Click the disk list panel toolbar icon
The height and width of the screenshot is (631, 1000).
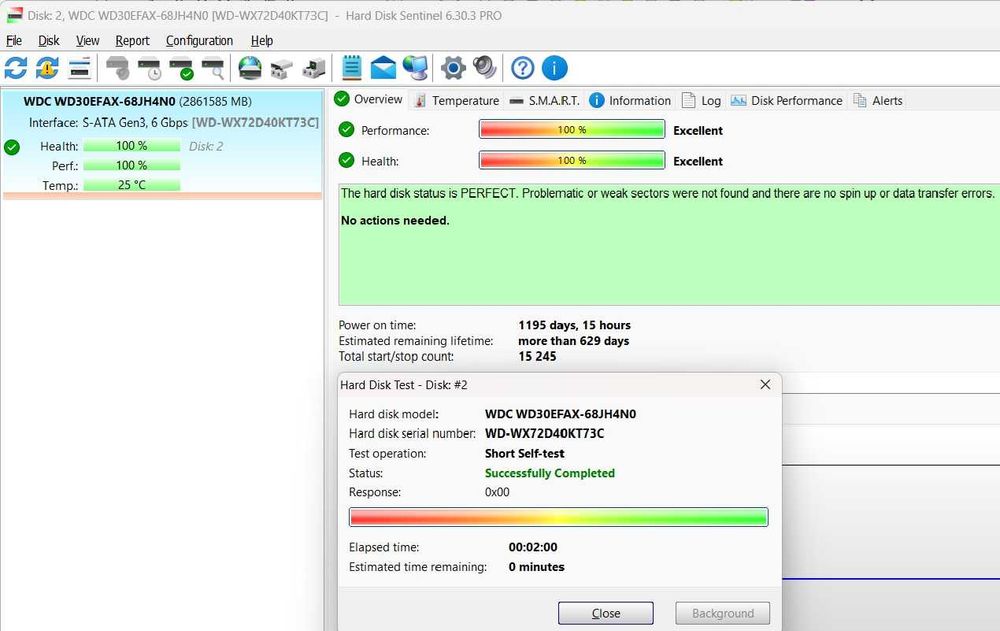[x=79, y=68]
